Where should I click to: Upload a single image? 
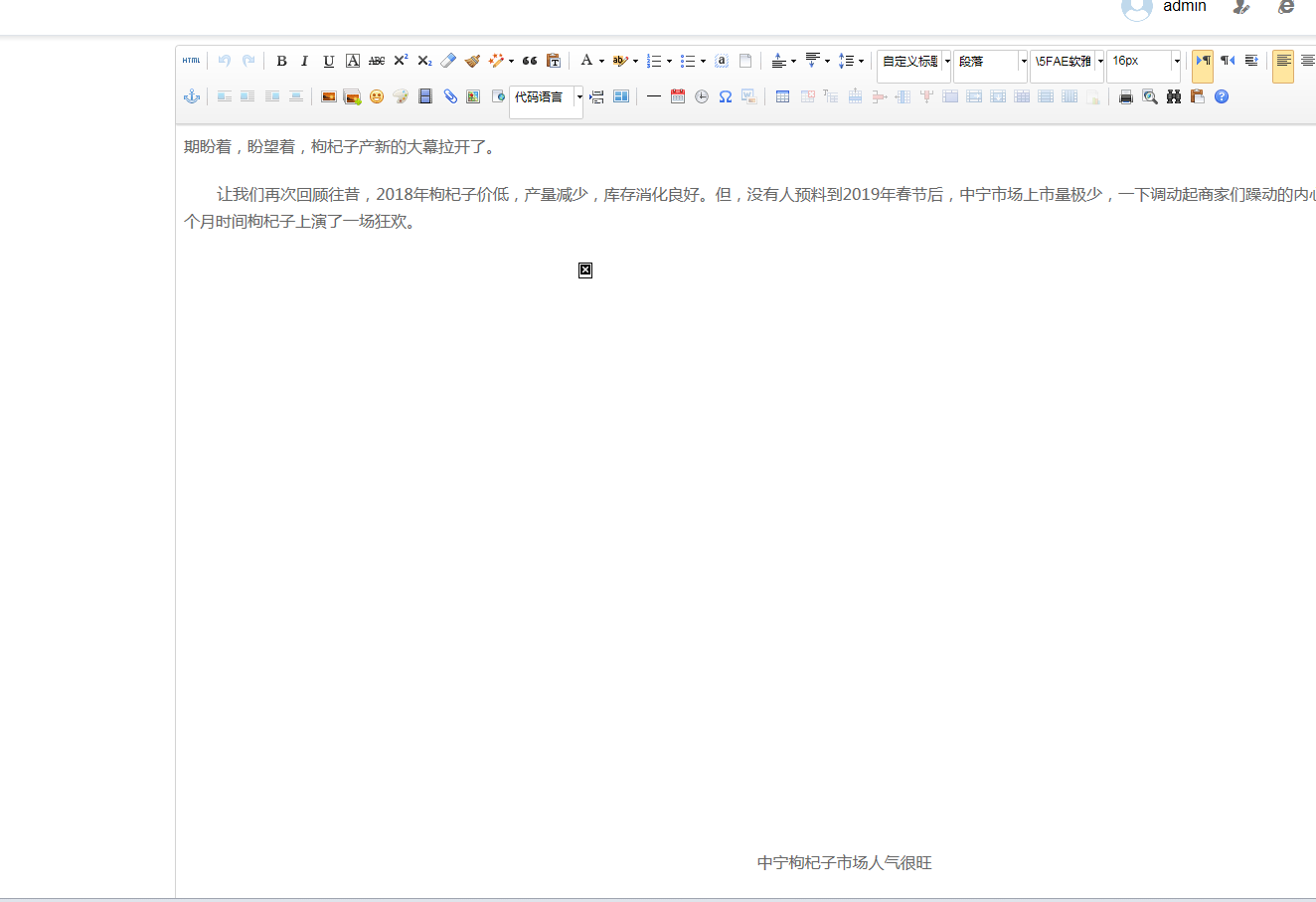[328, 96]
